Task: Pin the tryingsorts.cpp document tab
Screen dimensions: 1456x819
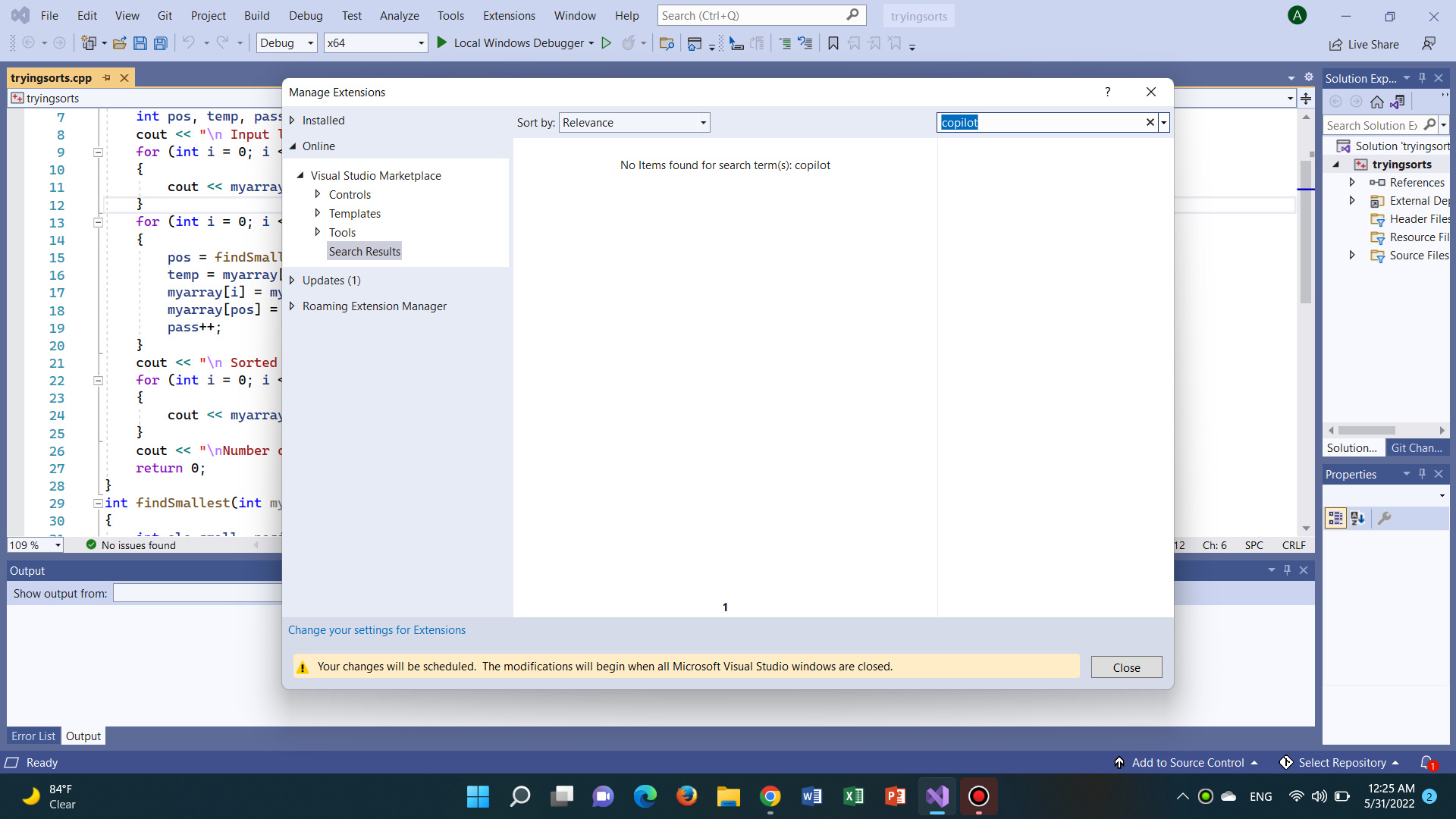Action: pyautogui.click(x=106, y=77)
